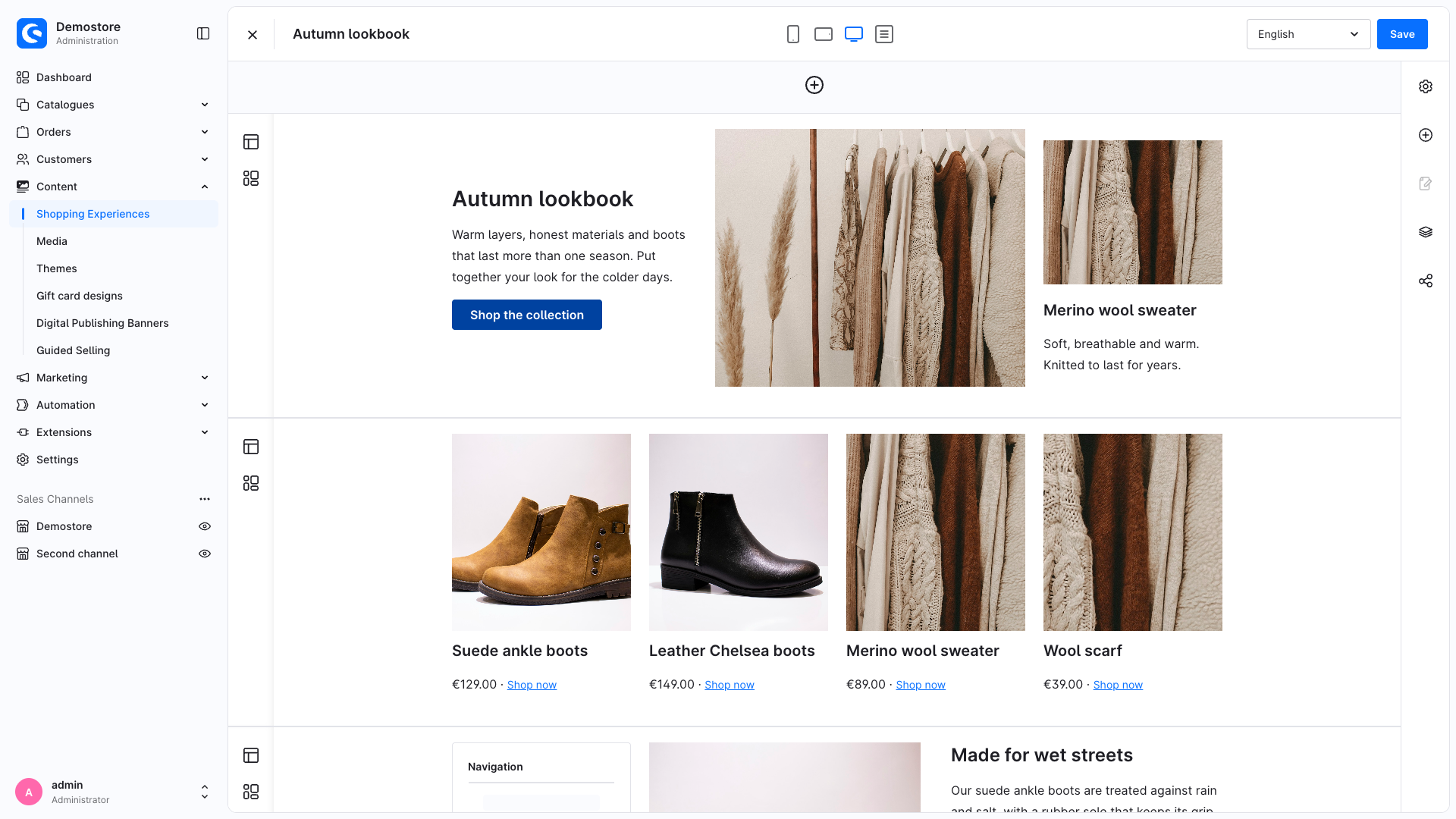Open blocks grid icon beside product row
The width and height of the screenshot is (1456, 819).
click(251, 483)
